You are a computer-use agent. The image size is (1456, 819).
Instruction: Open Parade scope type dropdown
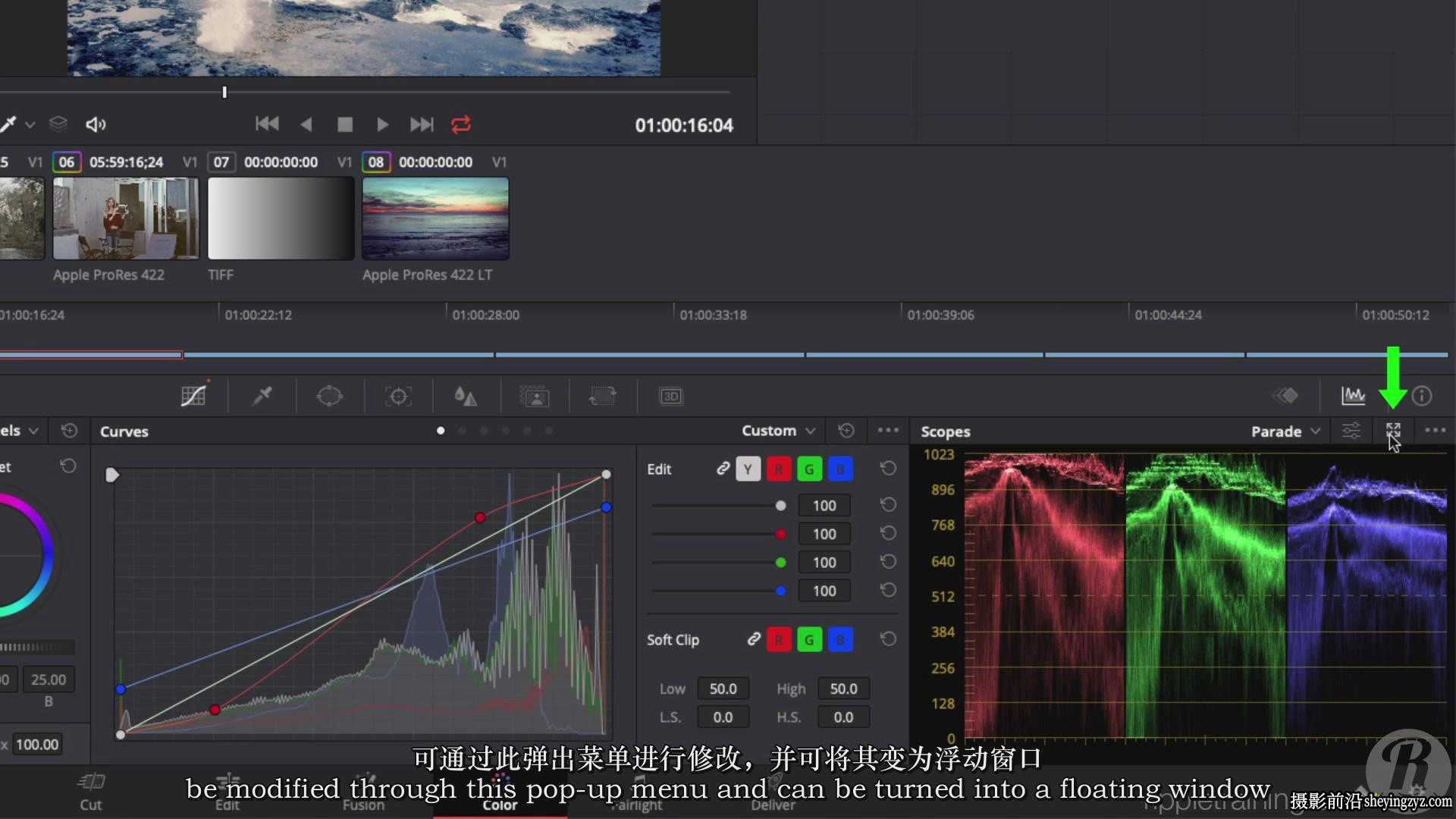click(1285, 431)
